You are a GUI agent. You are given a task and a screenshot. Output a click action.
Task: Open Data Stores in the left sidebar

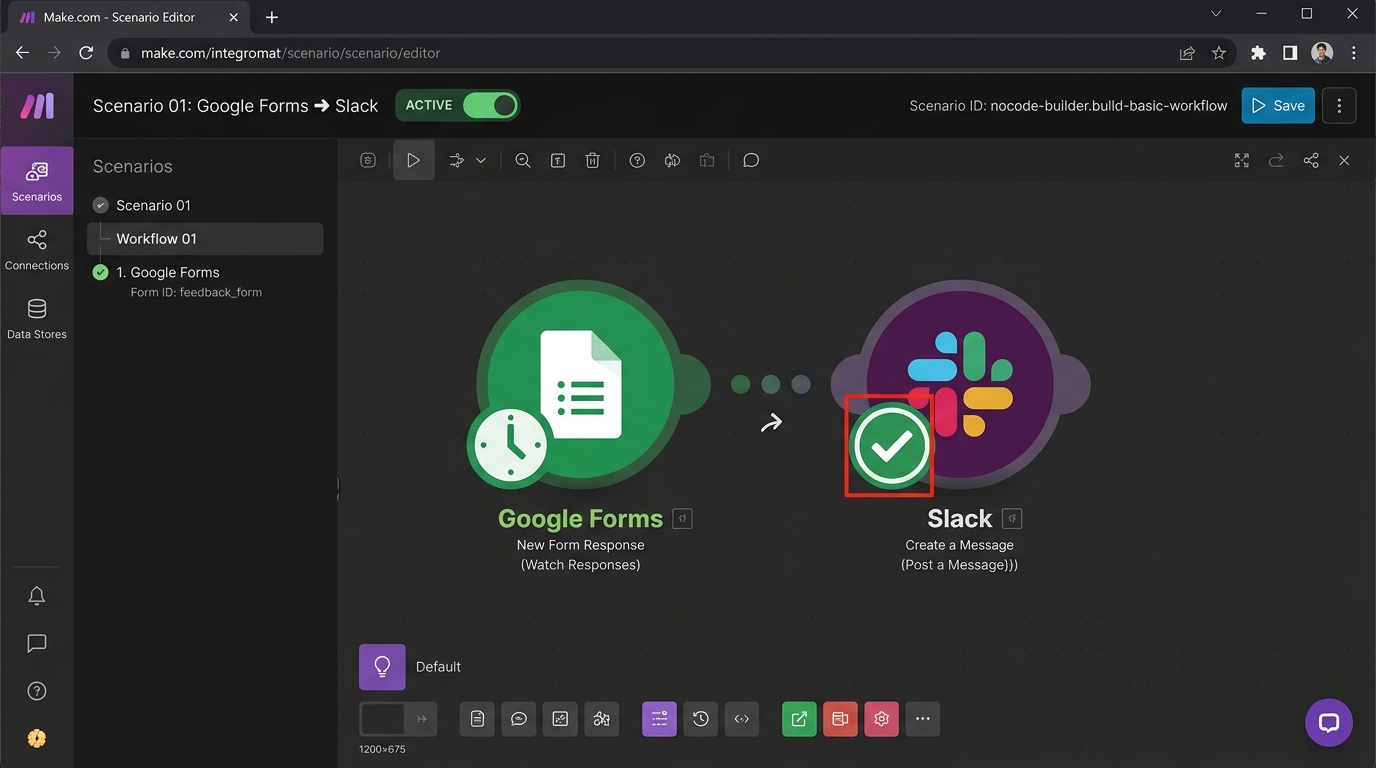[x=37, y=318]
